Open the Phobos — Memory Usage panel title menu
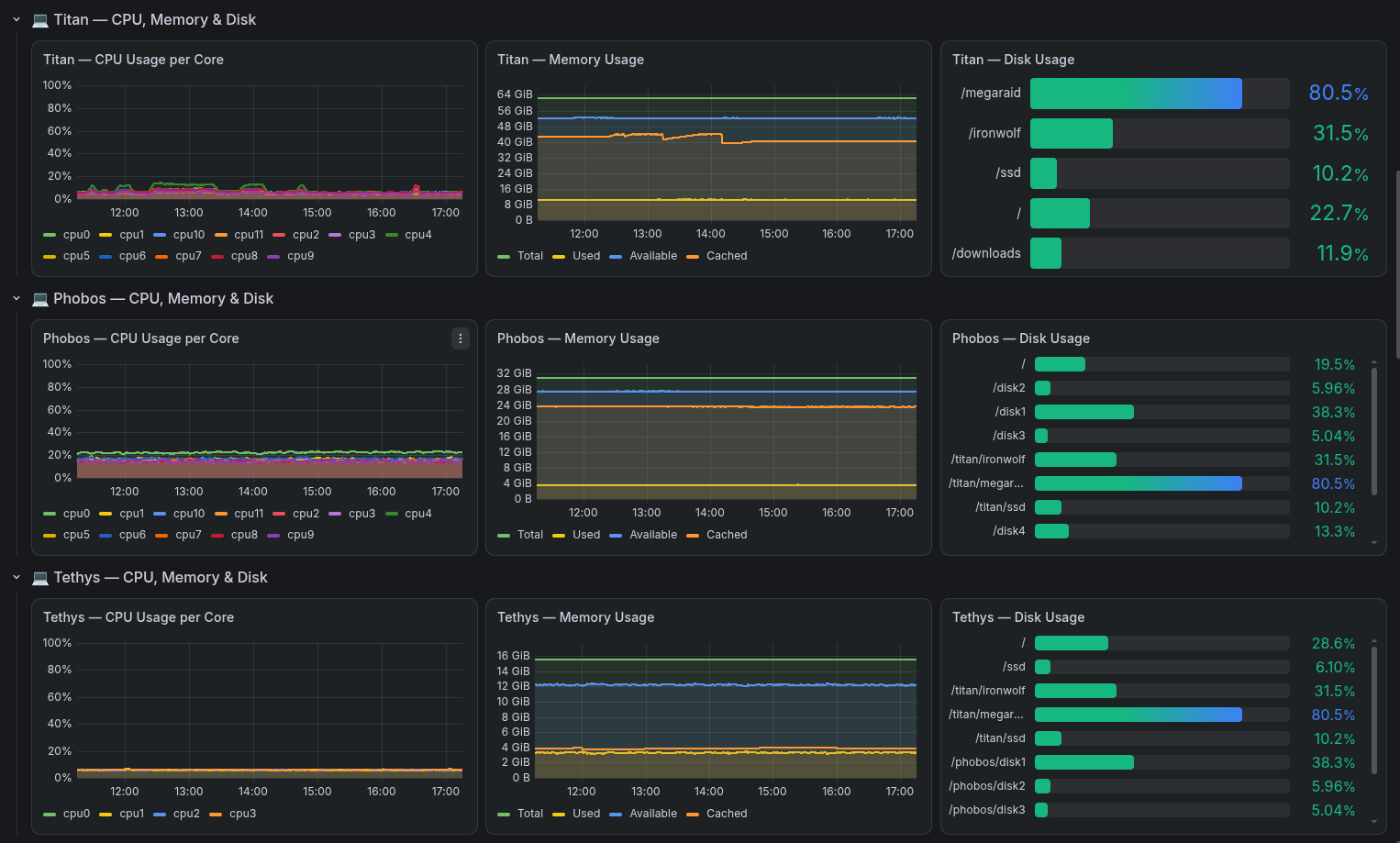Image resolution: width=1400 pixels, height=843 pixels. (578, 338)
